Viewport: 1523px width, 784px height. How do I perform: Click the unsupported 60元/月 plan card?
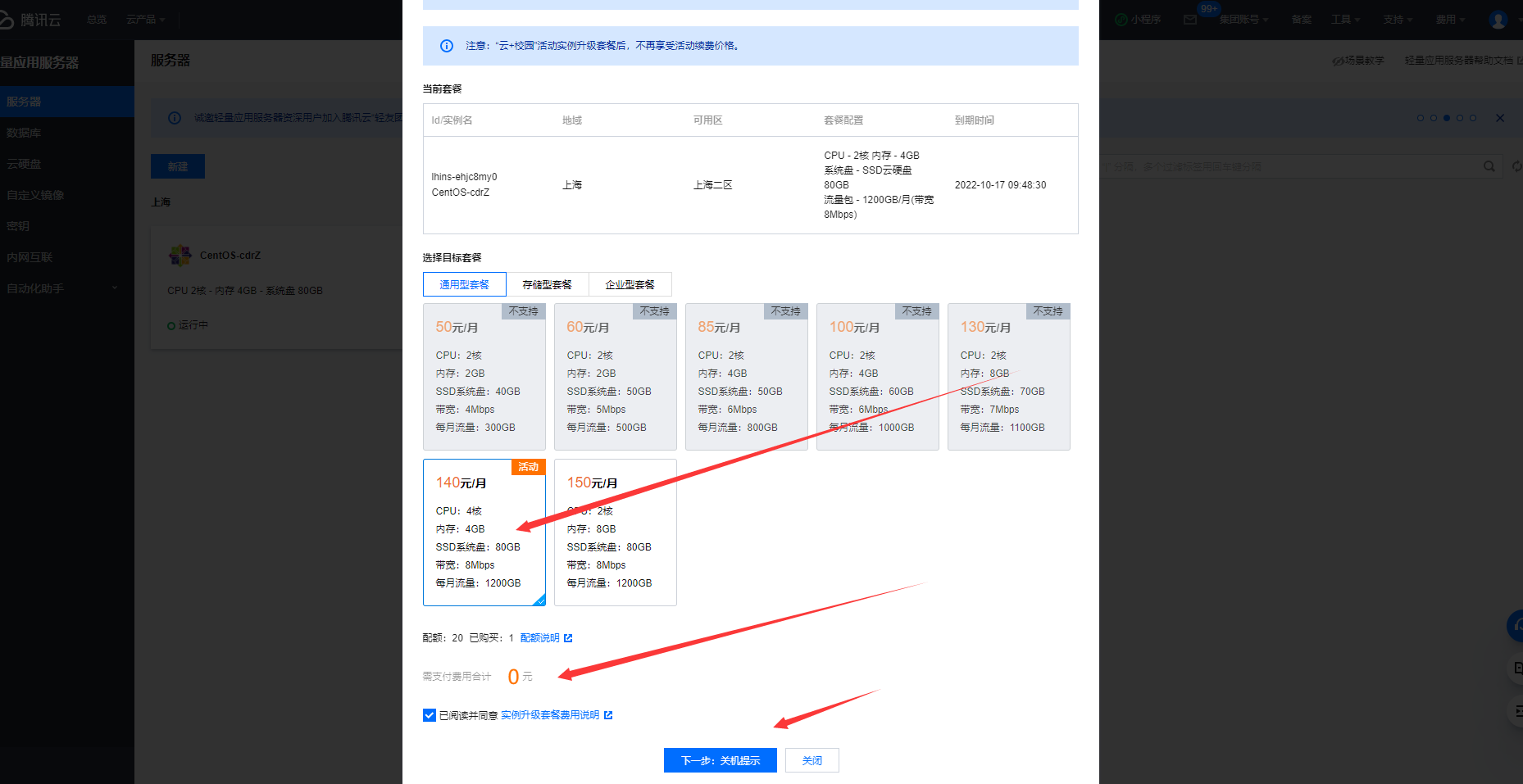point(616,377)
